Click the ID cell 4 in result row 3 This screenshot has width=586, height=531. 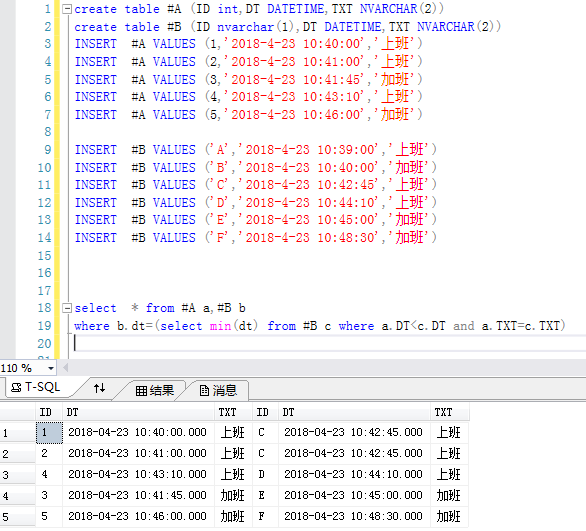click(x=49, y=475)
